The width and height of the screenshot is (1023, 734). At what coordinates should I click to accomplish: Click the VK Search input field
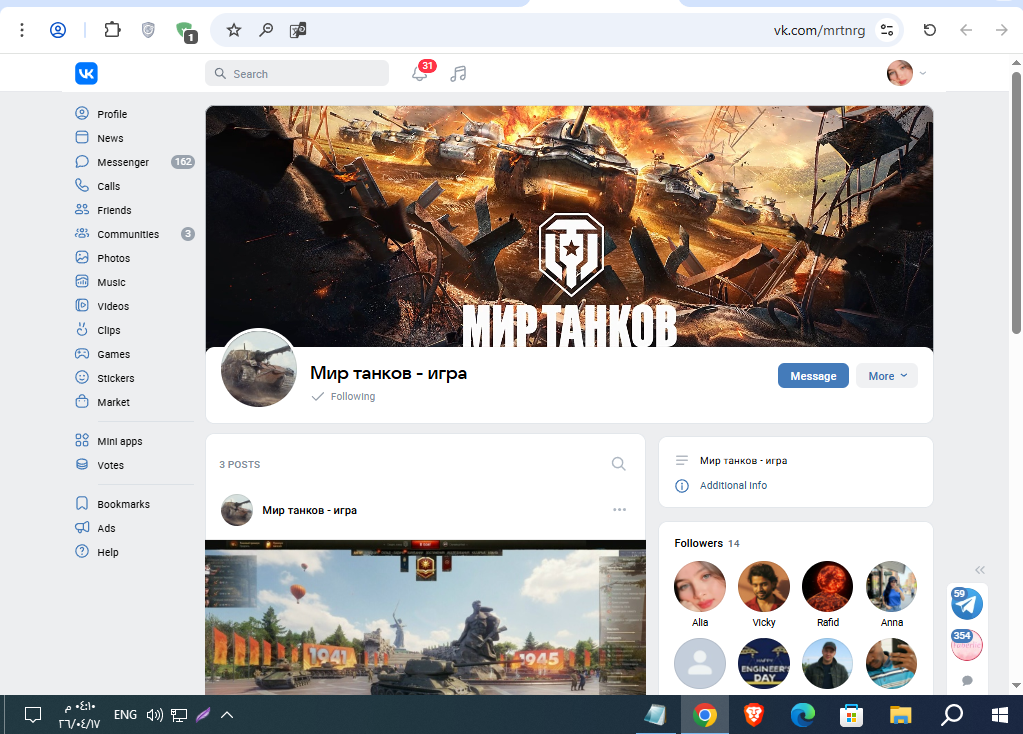(x=297, y=74)
